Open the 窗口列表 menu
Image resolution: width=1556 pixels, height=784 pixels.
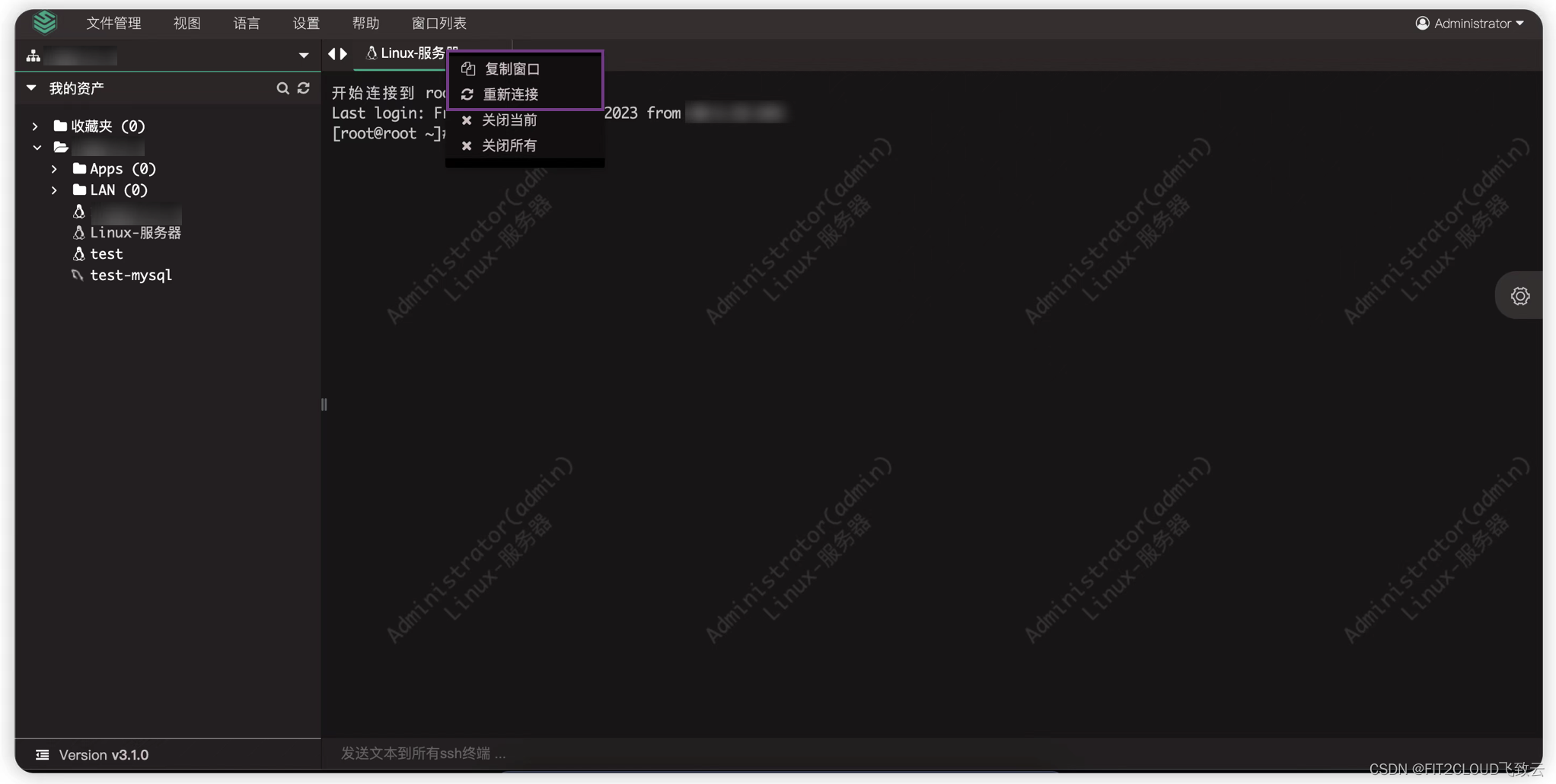(439, 23)
